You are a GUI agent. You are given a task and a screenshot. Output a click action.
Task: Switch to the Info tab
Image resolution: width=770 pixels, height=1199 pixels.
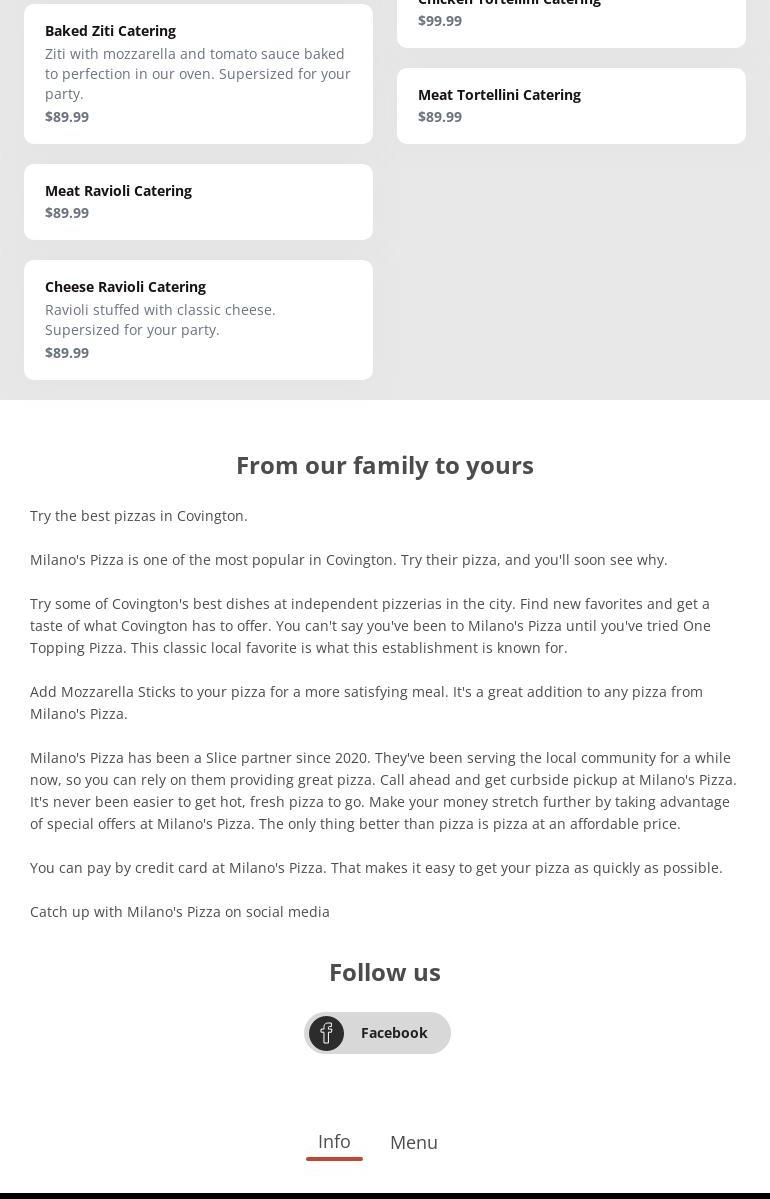click(334, 1141)
